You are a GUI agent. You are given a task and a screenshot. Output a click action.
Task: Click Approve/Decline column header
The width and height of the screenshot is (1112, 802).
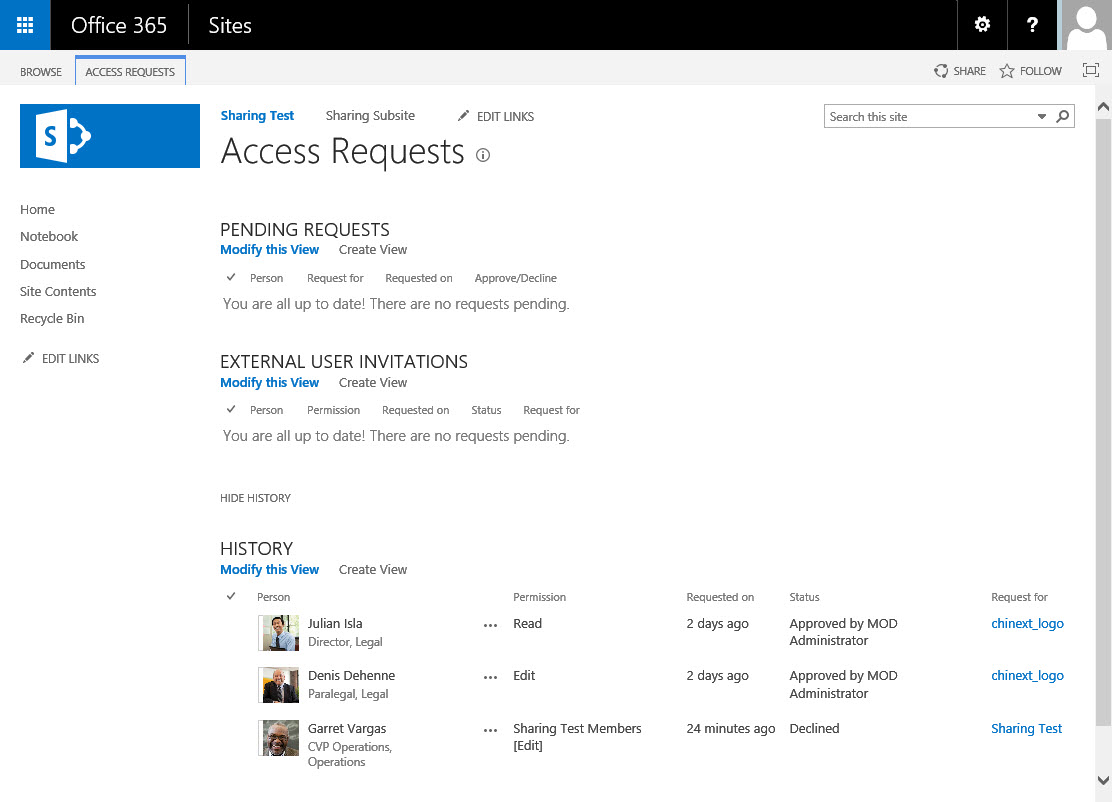point(516,278)
